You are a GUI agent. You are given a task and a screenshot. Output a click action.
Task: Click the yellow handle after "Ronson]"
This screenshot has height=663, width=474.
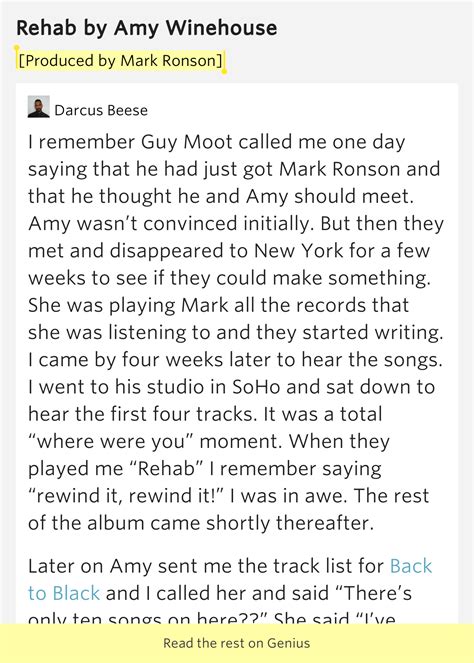pyautogui.click(x=224, y=71)
